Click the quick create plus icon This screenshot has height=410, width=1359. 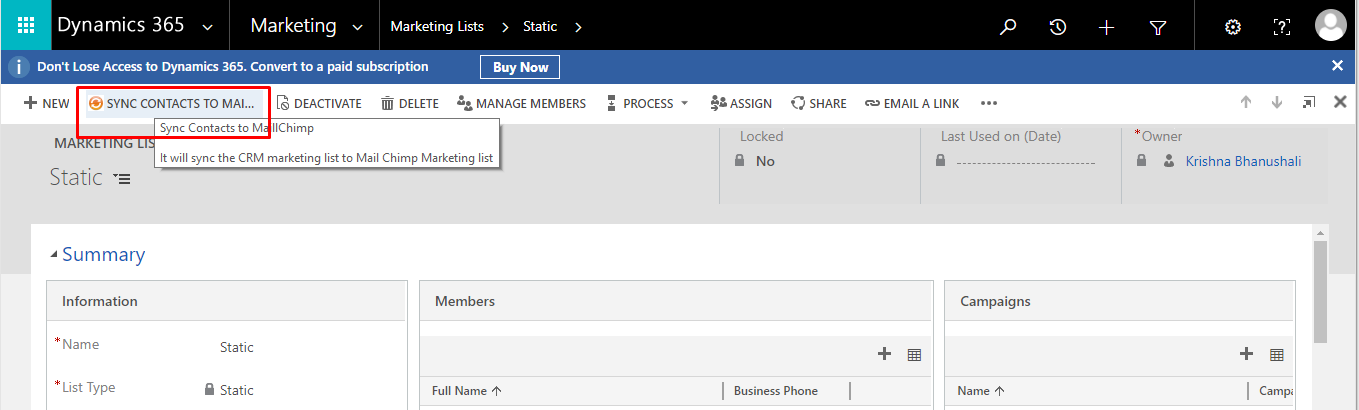[x=1106, y=27]
